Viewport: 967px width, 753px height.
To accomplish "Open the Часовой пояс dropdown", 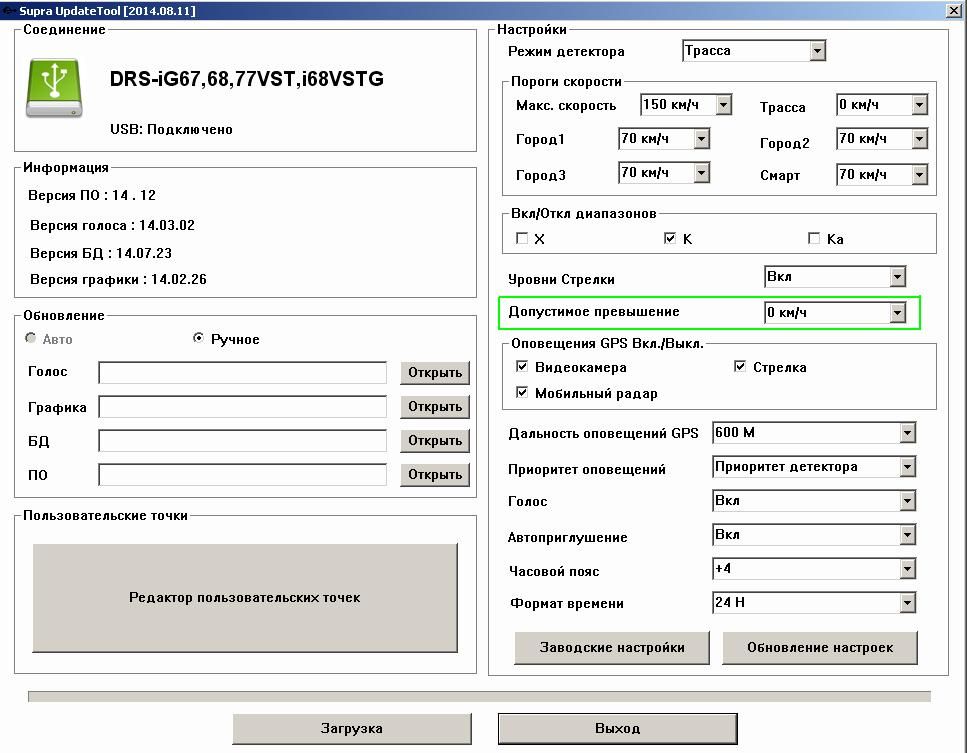I will tap(907, 569).
